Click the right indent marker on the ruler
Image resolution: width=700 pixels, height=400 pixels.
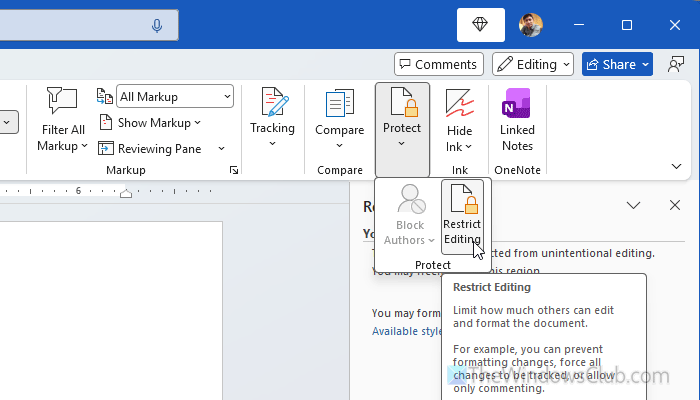point(126,193)
